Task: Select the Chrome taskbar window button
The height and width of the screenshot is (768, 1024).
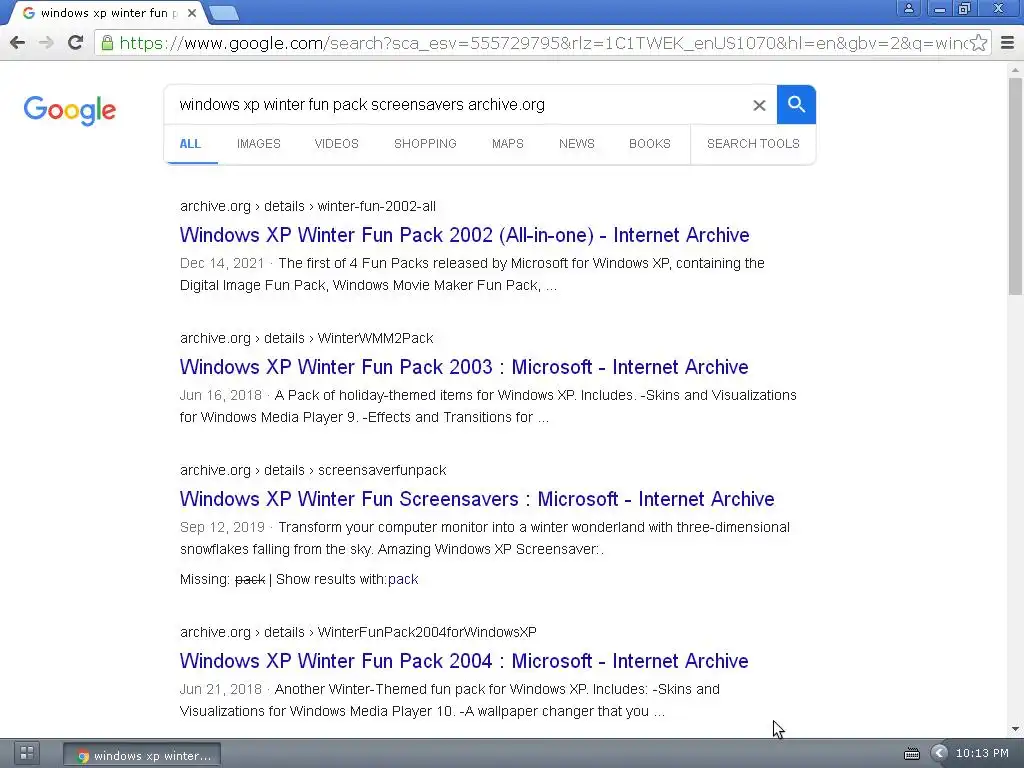Action: pos(142,755)
